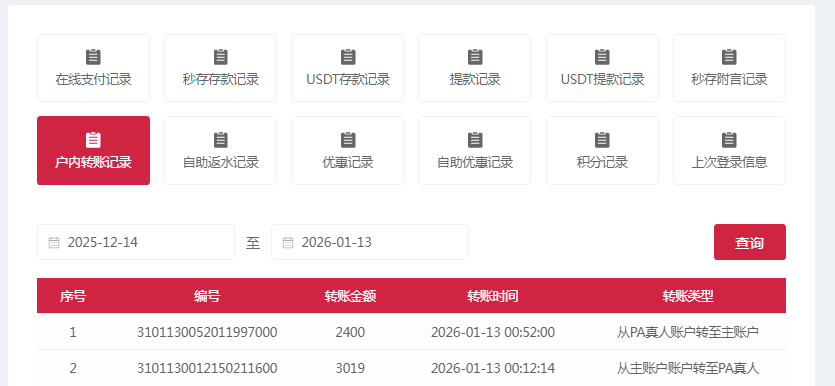Viewport: 835px width, 386px height.
Task: Select the active 户内转账记录 tab
Action: [93, 151]
